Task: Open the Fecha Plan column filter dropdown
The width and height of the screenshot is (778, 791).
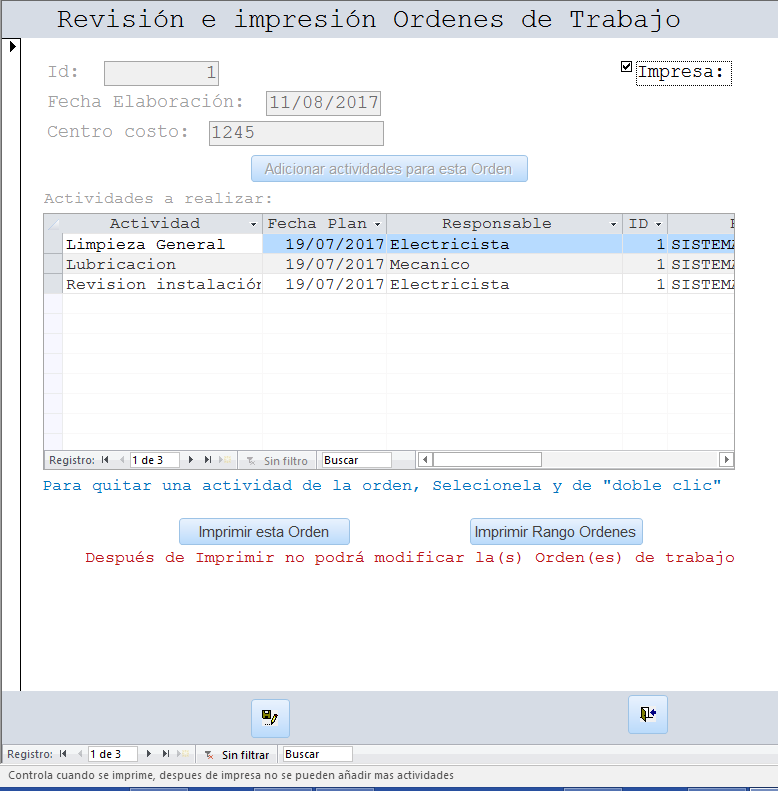Action: click(x=377, y=224)
